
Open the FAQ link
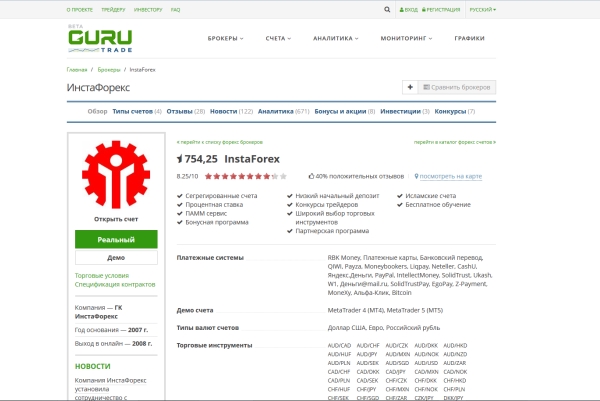[x=175, y=10]
